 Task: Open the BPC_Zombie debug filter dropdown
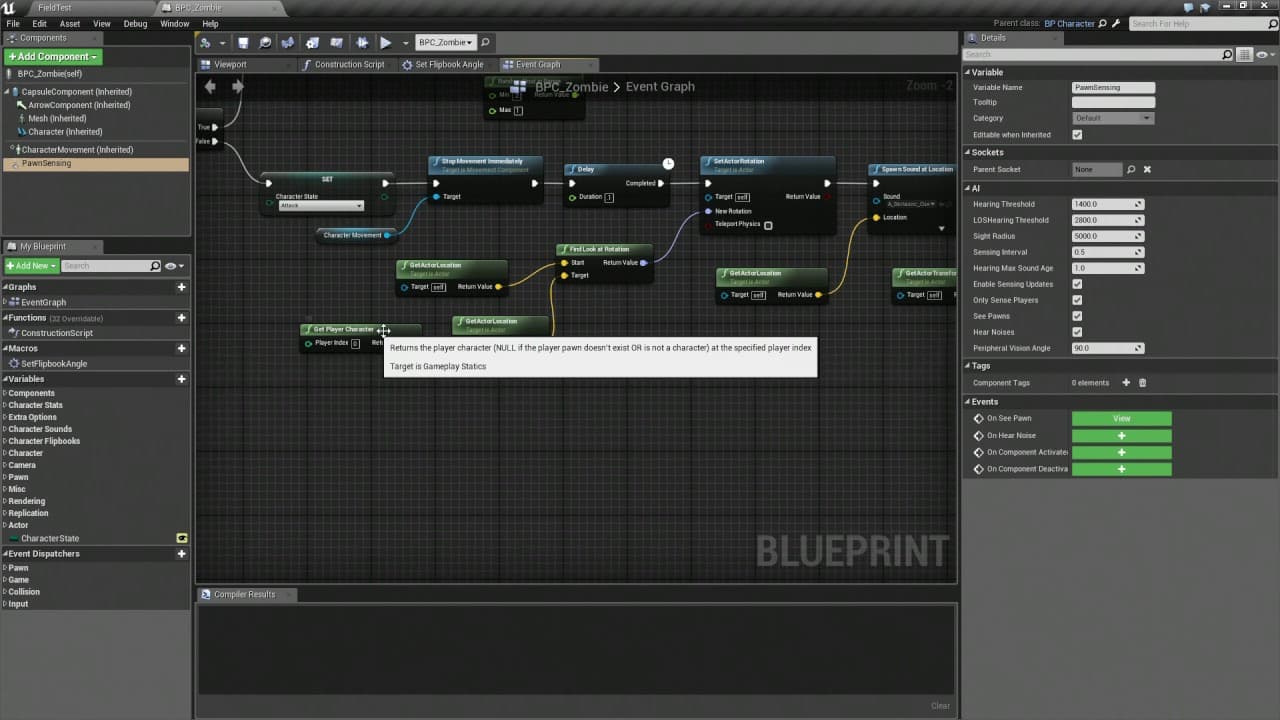point(443,43)
